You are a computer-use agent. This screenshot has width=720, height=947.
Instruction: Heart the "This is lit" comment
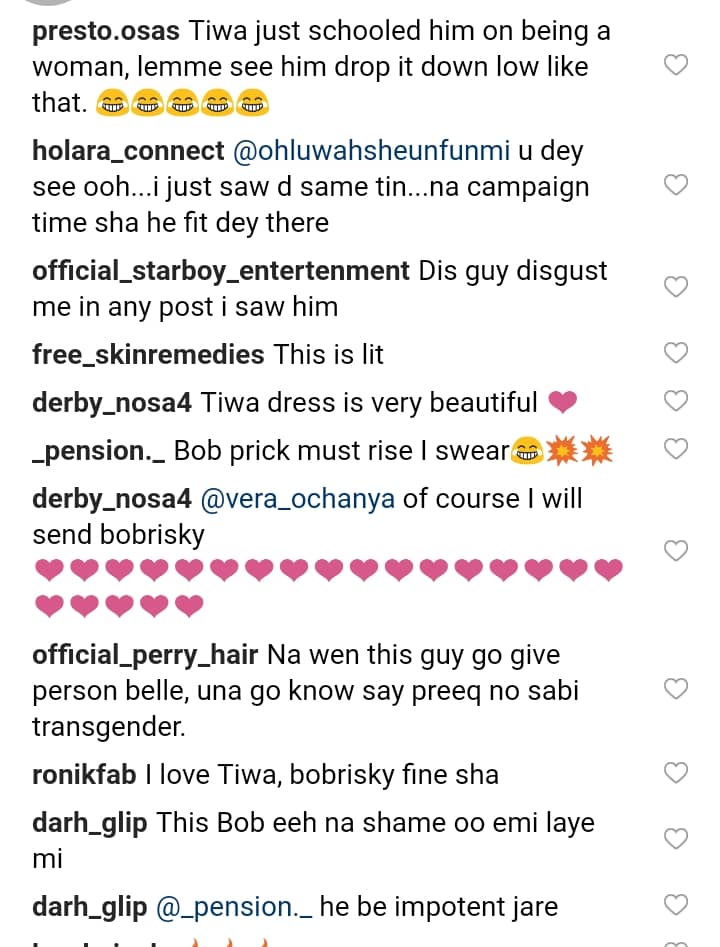[x=676, y=353]
